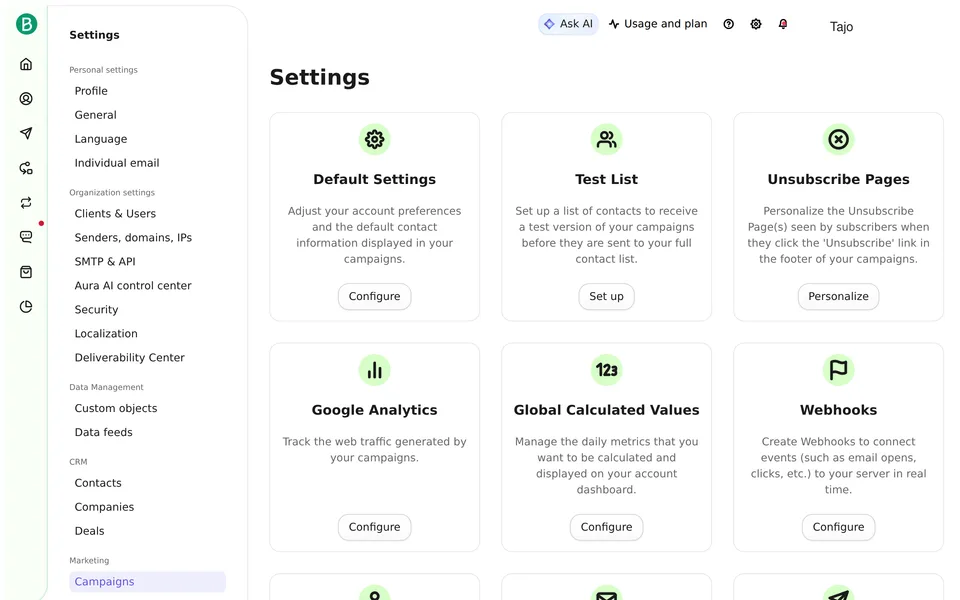Click the Test List card title
The height and width of the screenshot is (600, 960).
(x=607, y=179)
